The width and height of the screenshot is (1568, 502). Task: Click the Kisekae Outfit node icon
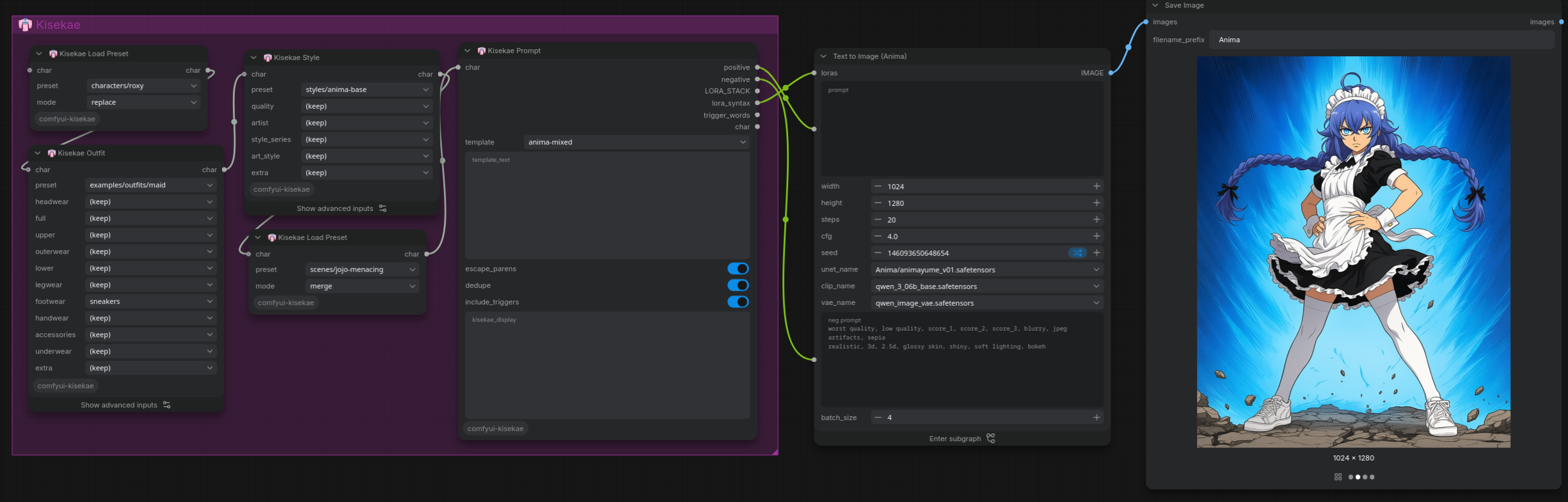click(52, 153)
